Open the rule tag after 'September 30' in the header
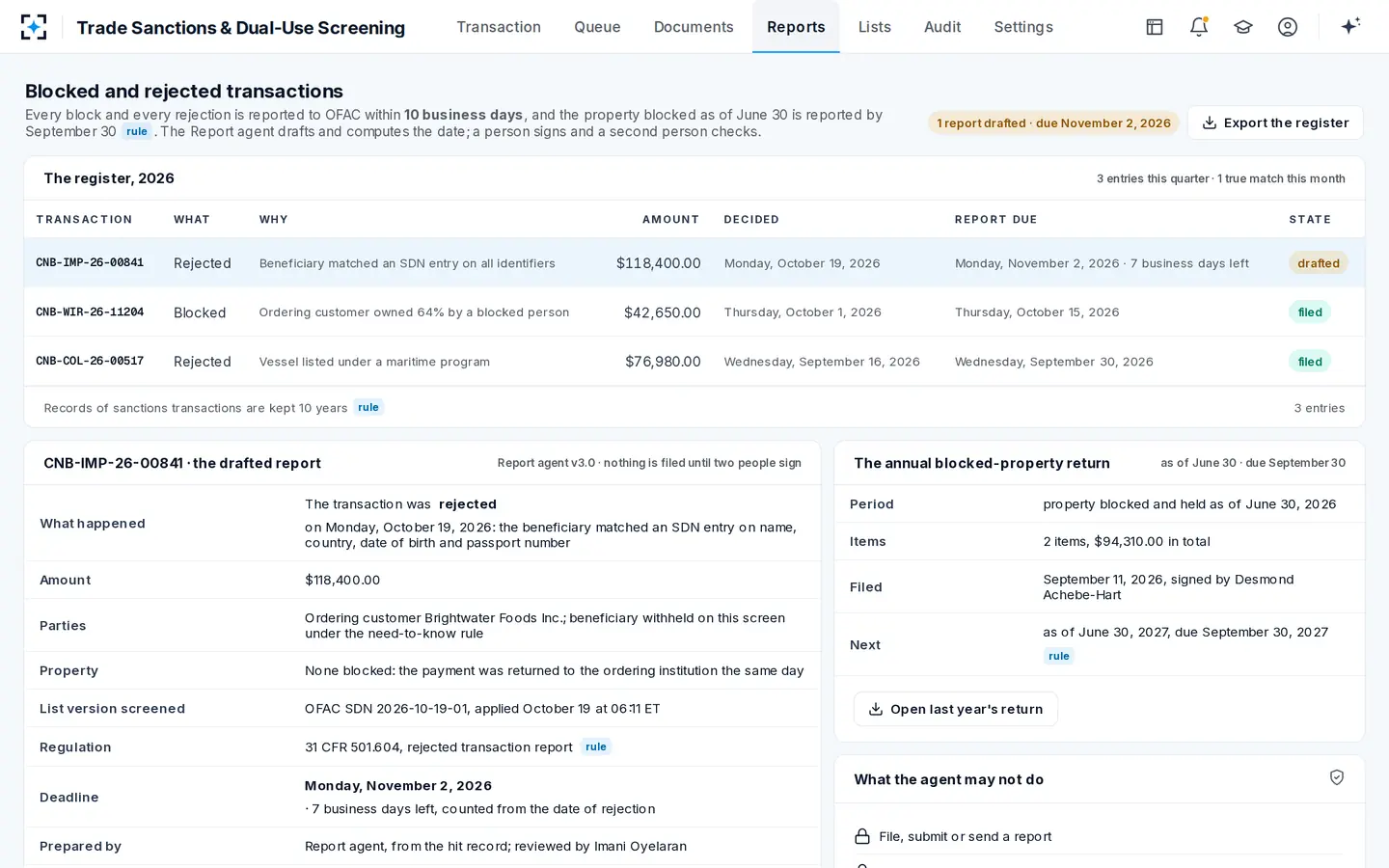 coord(137,131)
